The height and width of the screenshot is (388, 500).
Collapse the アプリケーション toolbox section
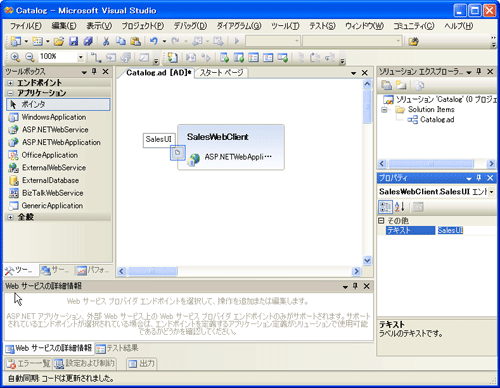[10, 93]
